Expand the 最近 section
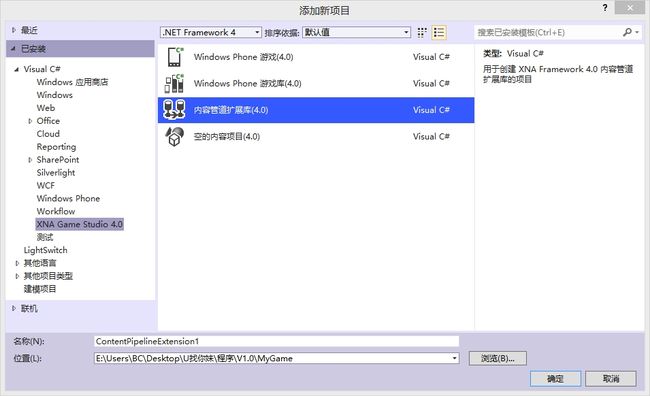The image size is (650, 396). pyautogui.click(x=14, y=30)
